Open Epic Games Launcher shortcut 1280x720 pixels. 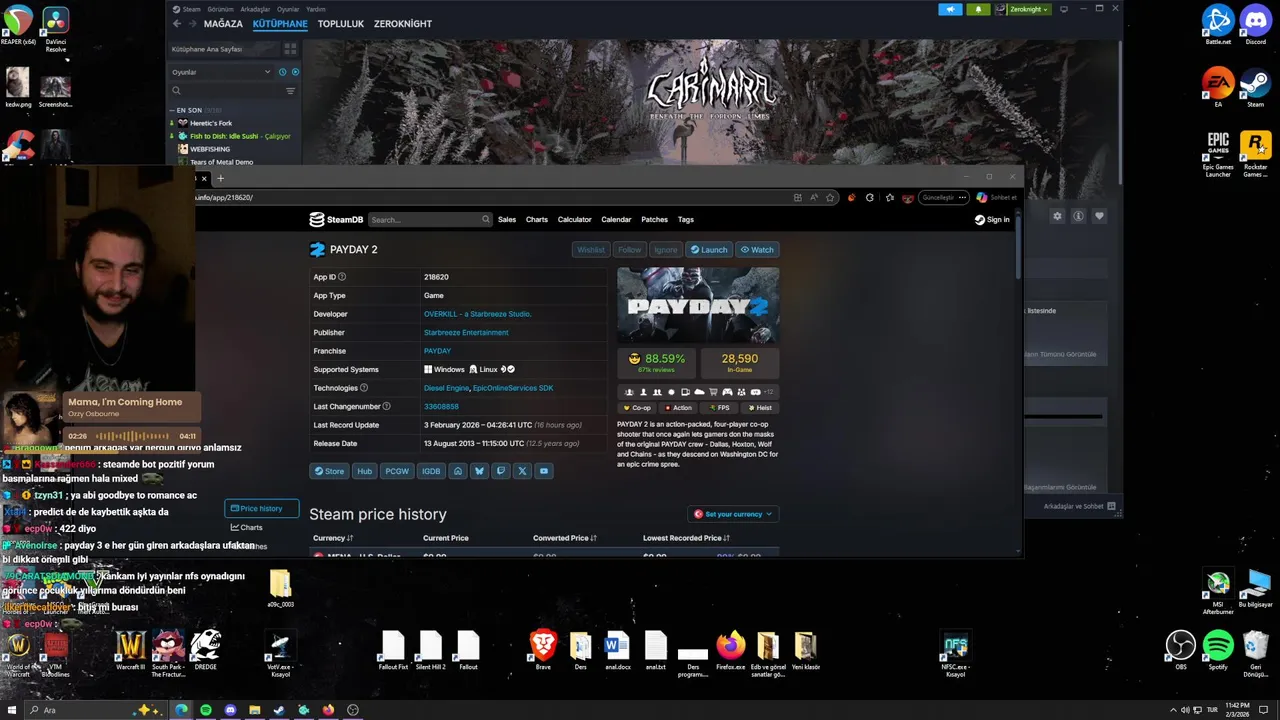1218,153
